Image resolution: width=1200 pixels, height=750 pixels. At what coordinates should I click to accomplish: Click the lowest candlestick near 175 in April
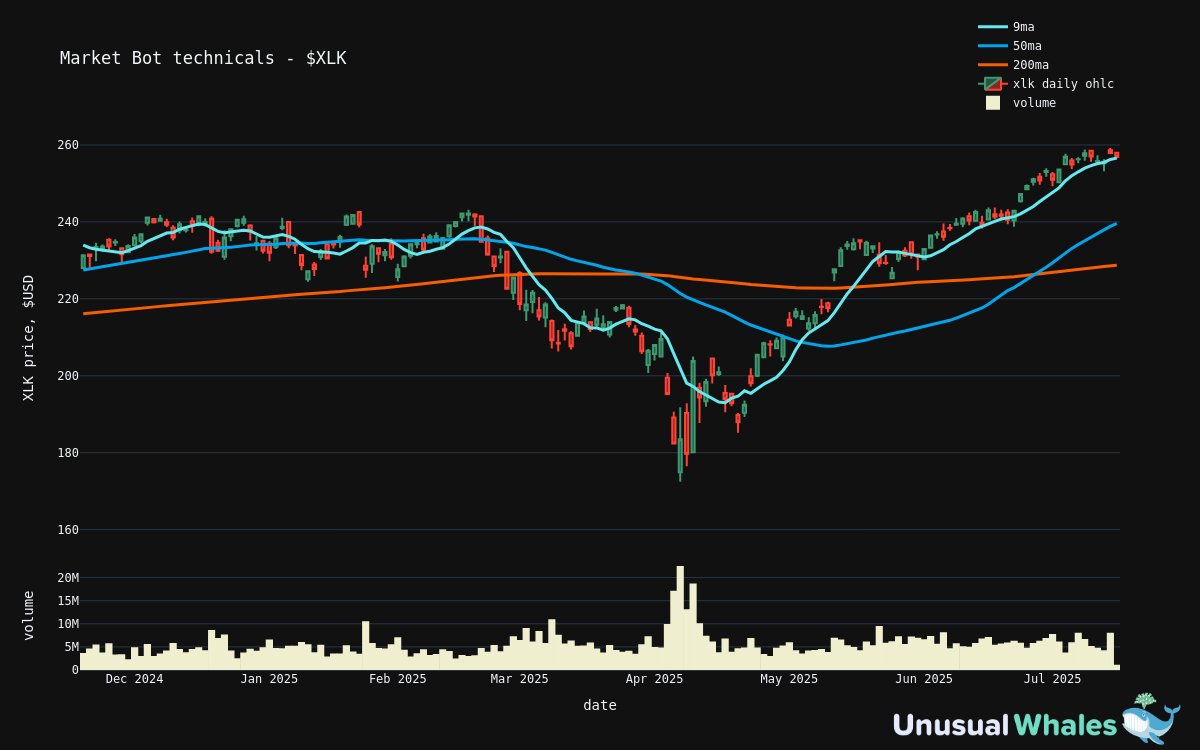pos(680,444)
